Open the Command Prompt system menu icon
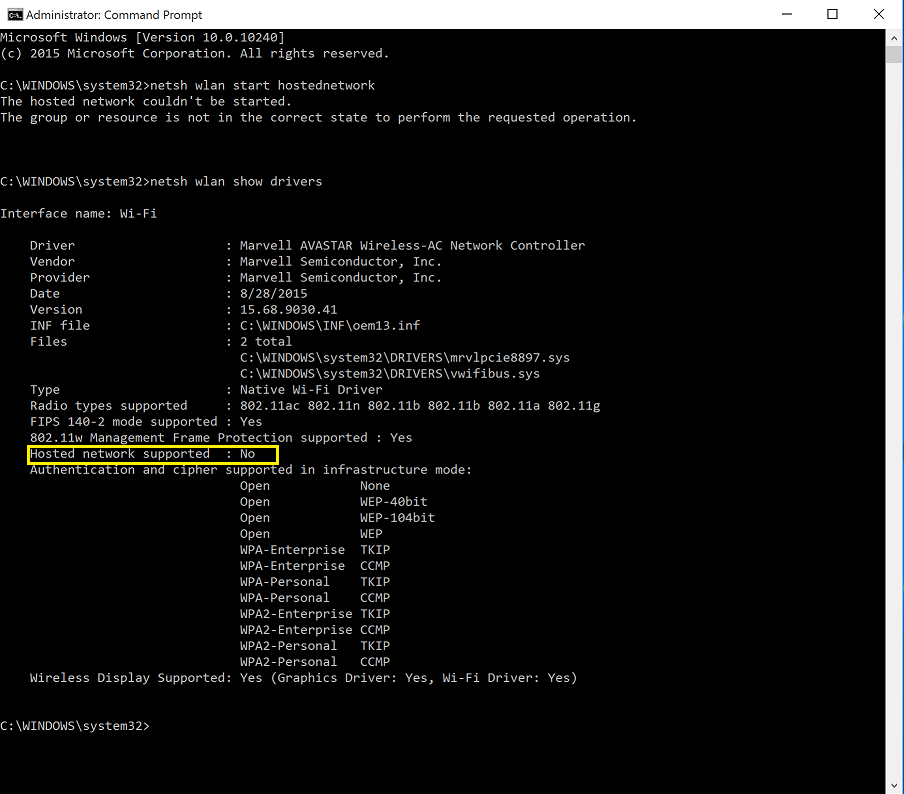 point(14,14)
